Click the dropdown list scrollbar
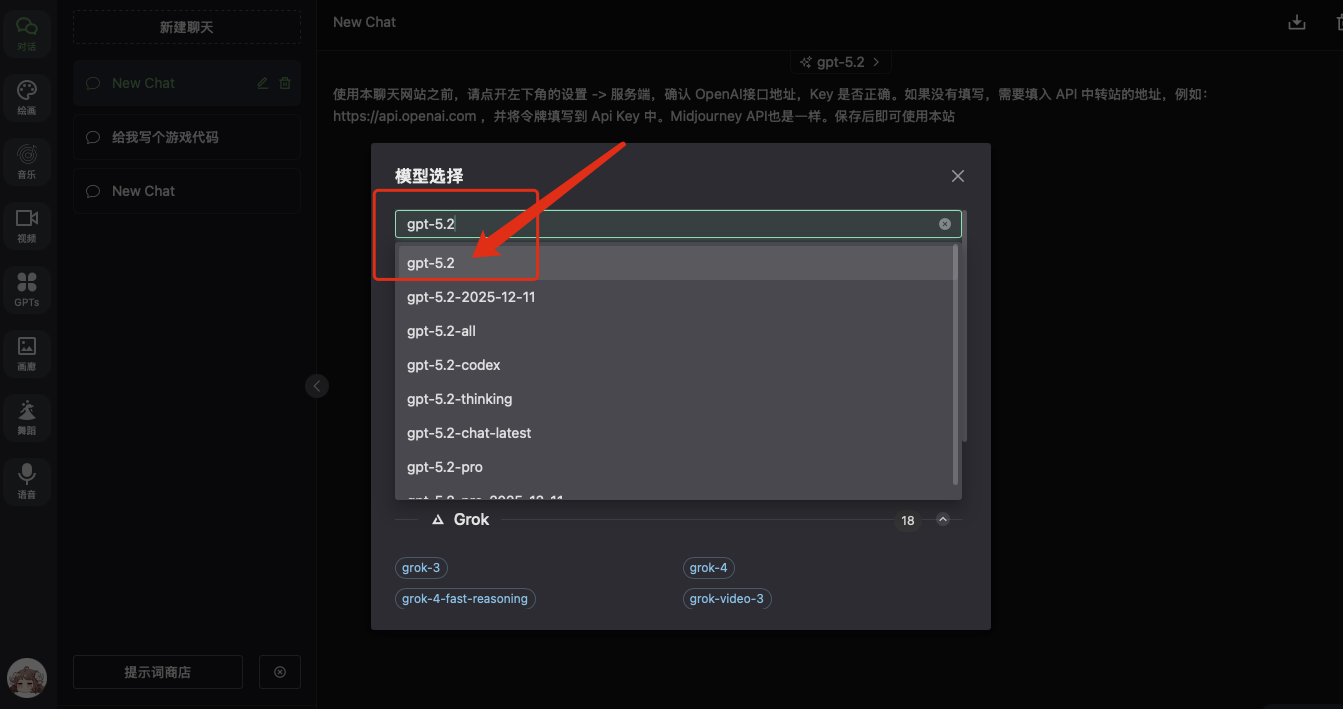 click(956, 365)
